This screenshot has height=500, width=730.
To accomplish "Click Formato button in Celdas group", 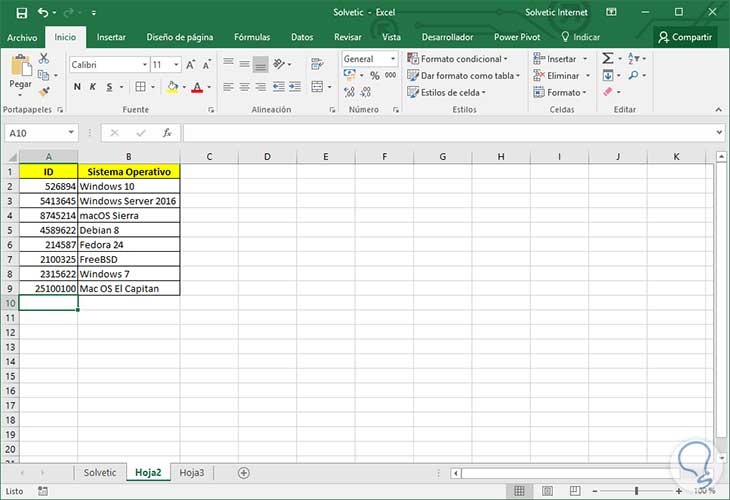I will tap(560, 92).
